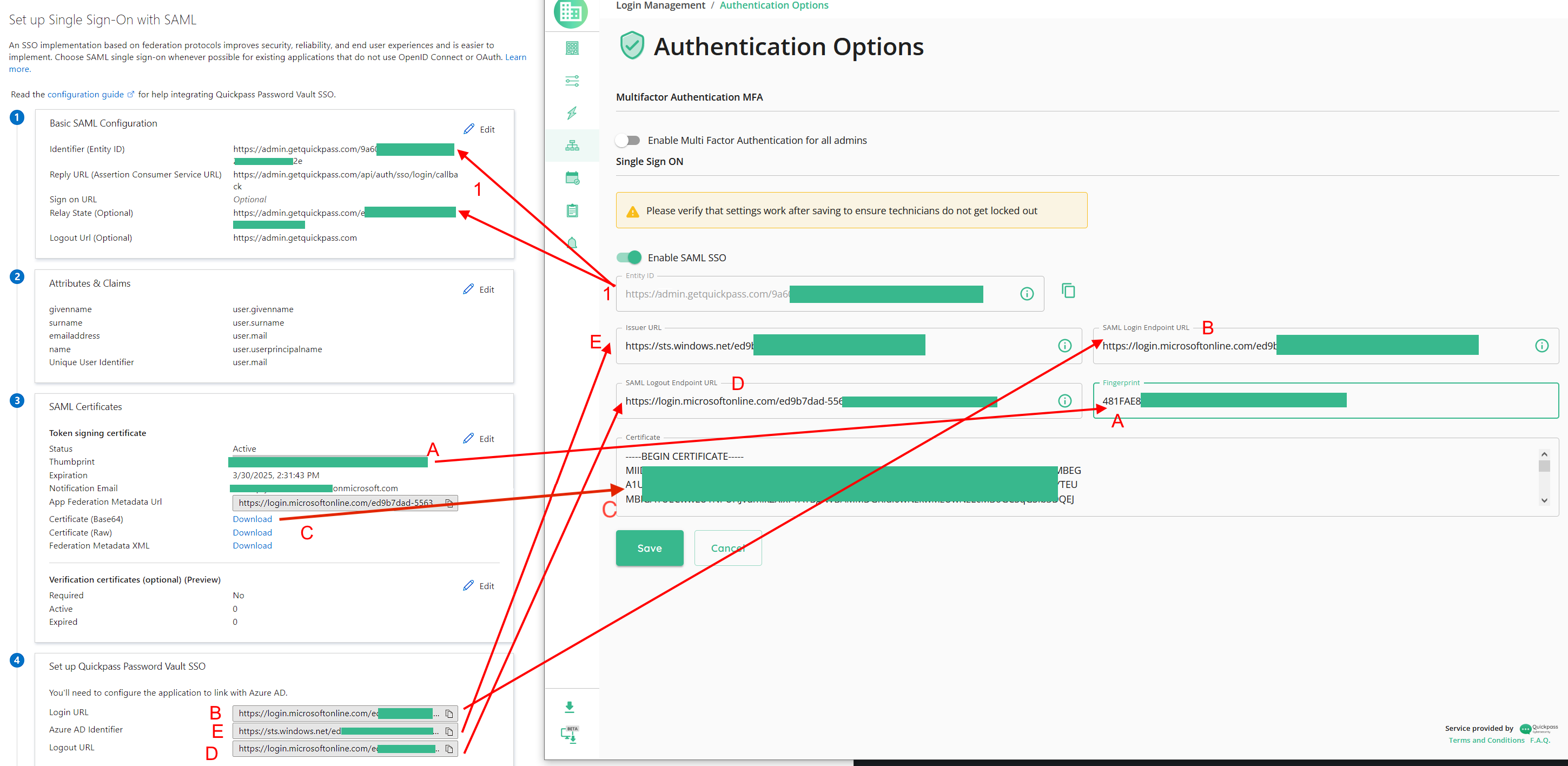Click the download arrow sidebar icon
Screen dimensions: 1568x766
pyautogui.click(x=569, y=707)
